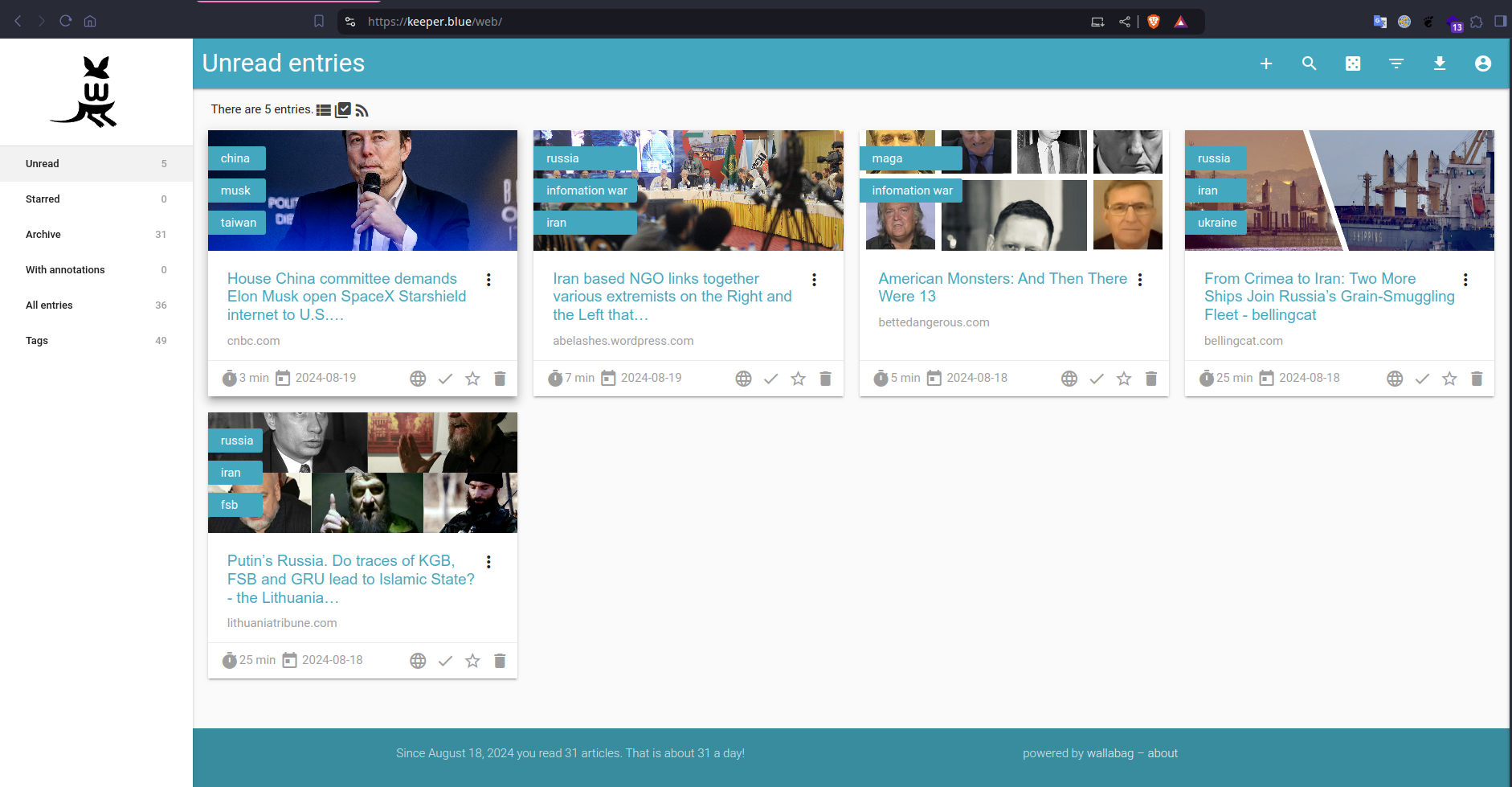The image size is (1512, 787).
Task: Reload the page in browser
Action: tap(66, 21)
